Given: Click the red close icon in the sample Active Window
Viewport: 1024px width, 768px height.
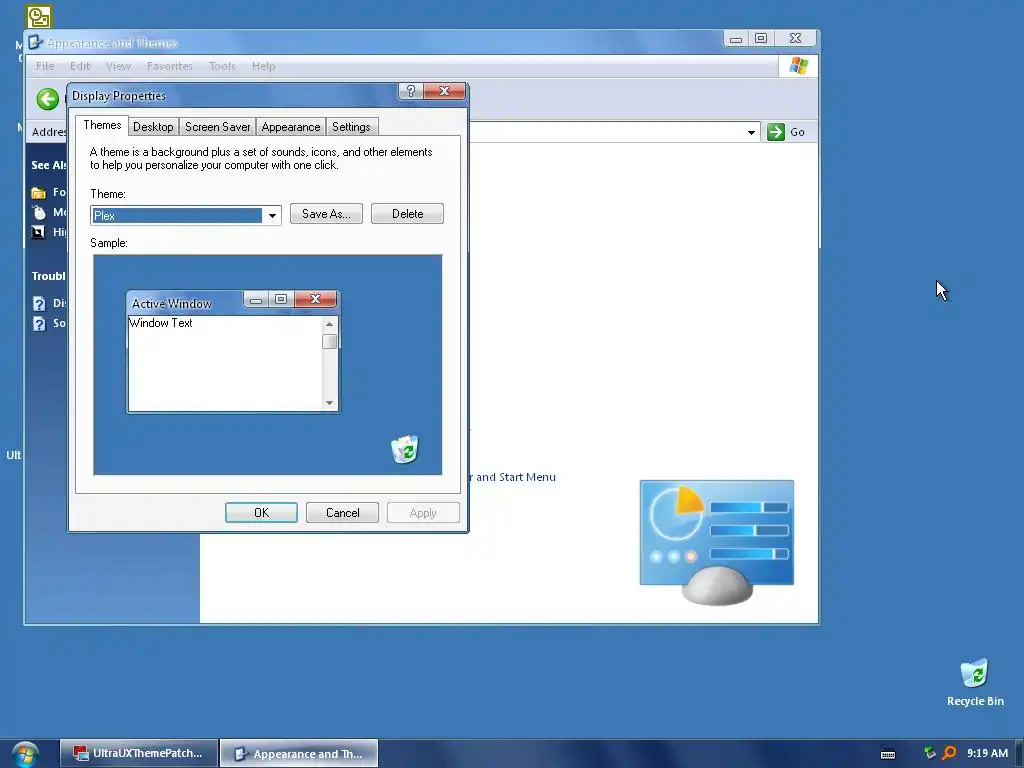Looking at the screenshot, I should pyautogui.click(x=315, y=299).
